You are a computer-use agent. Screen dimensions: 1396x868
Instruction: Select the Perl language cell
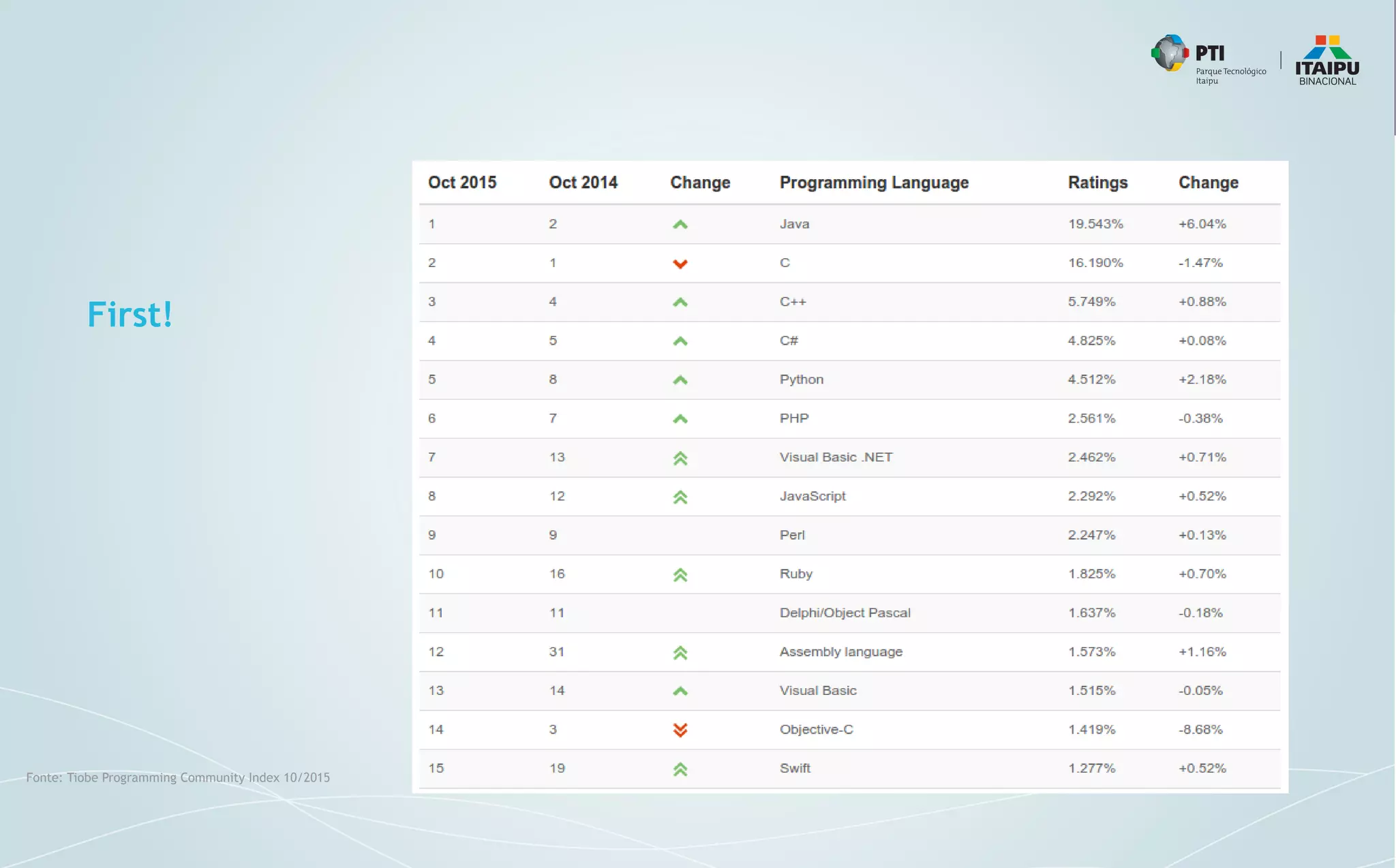coord(792,535)
